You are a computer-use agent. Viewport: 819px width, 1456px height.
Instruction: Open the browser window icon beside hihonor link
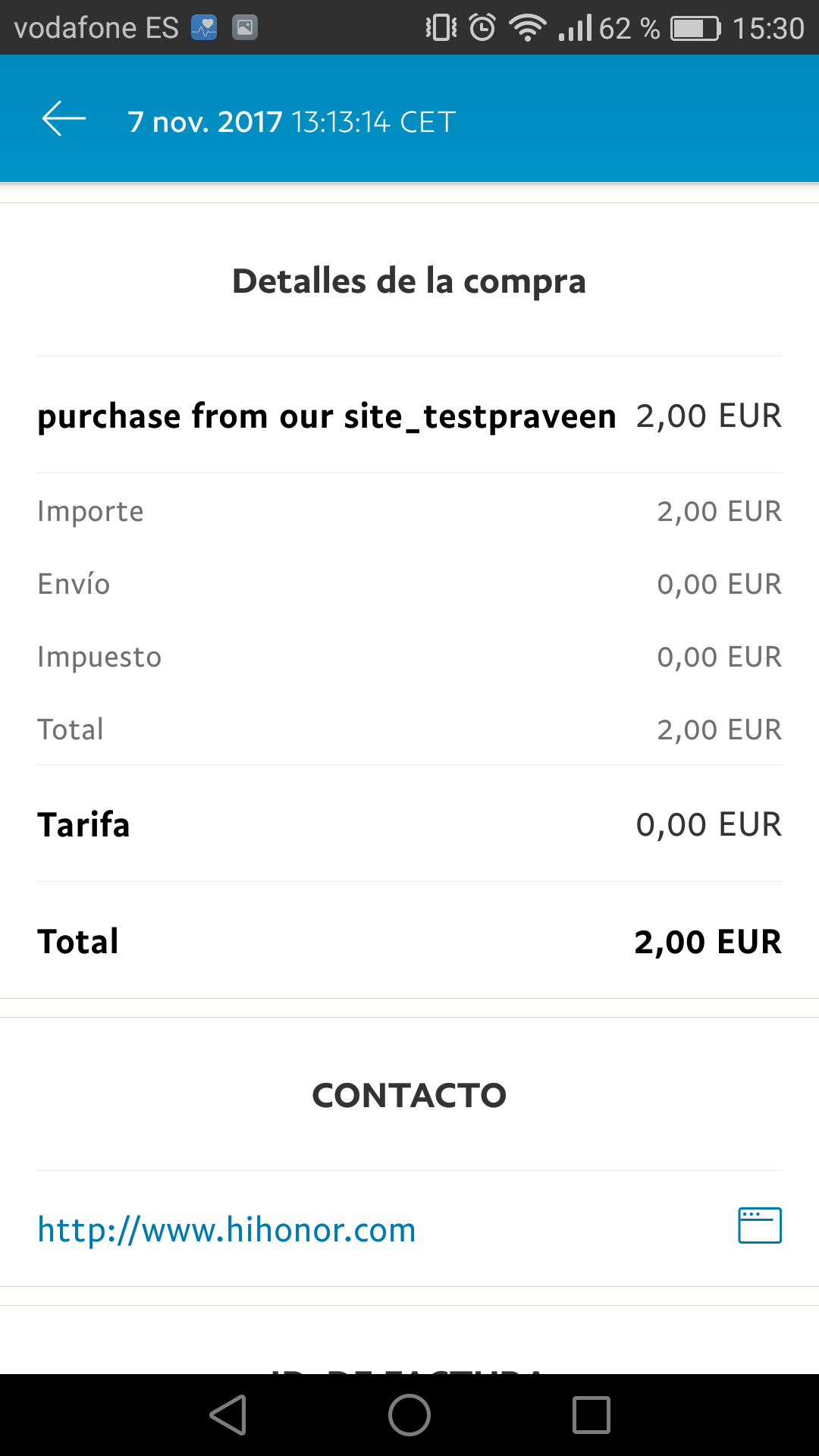(759, 1225)
